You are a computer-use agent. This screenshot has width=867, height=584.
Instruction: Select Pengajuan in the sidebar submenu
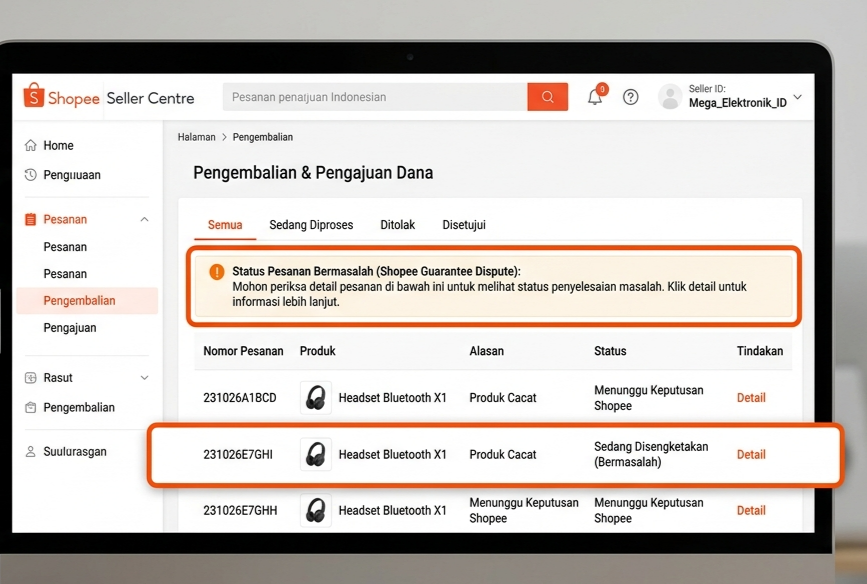tap(70, 328)
